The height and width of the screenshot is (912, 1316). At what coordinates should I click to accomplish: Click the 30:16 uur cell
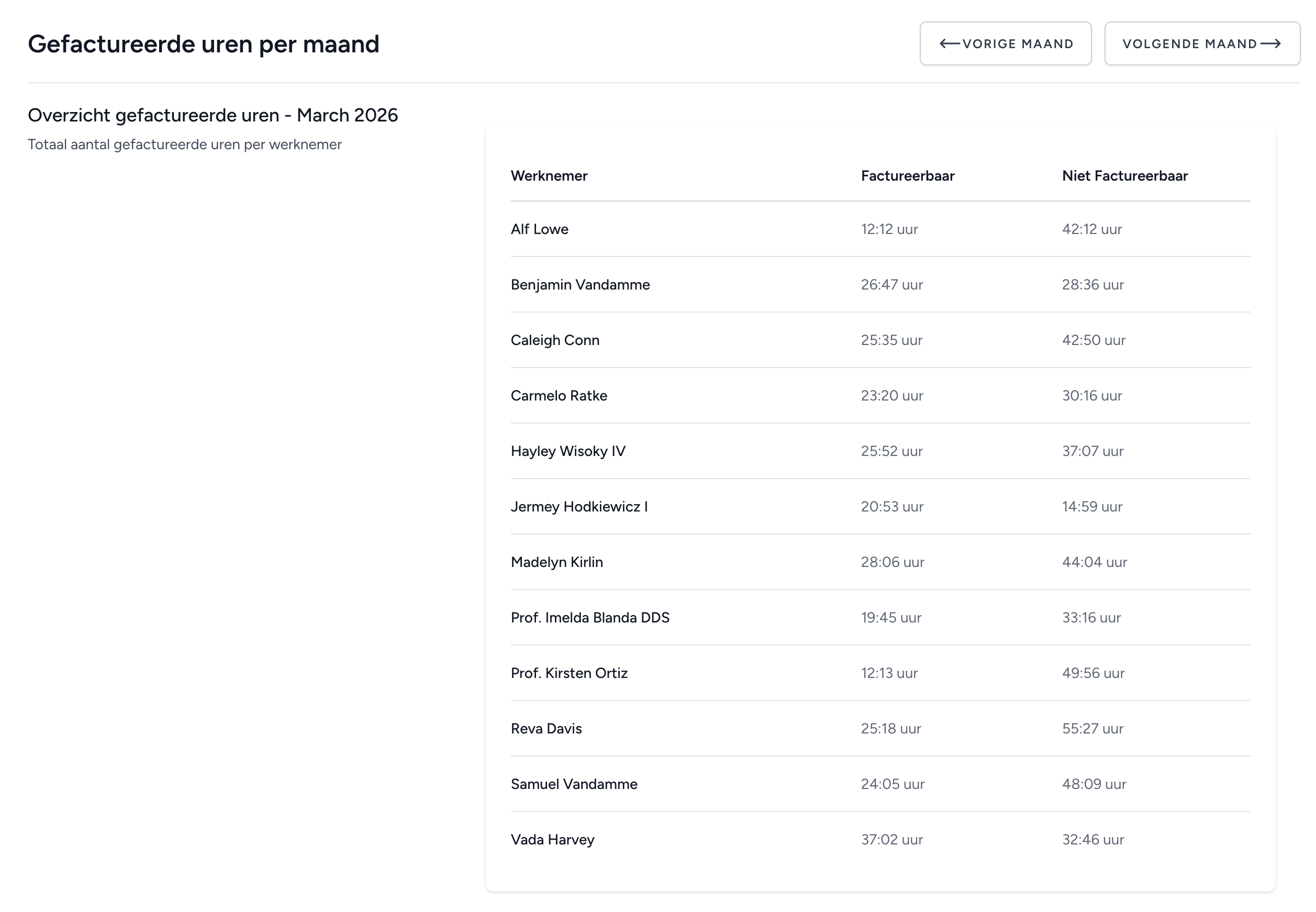coord(1092,395)
